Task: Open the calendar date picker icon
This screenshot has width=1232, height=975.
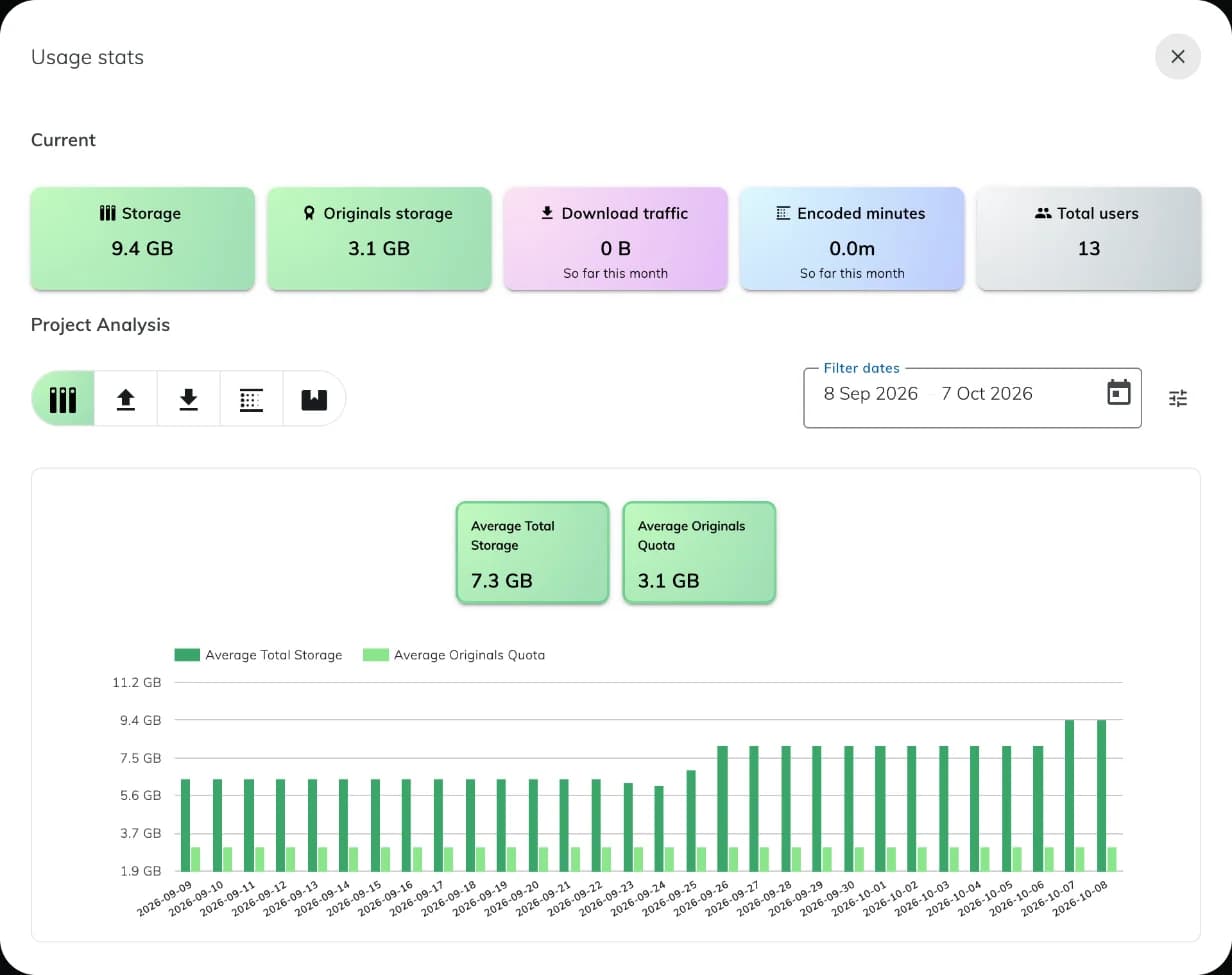Action: [x=1118, y=393]
